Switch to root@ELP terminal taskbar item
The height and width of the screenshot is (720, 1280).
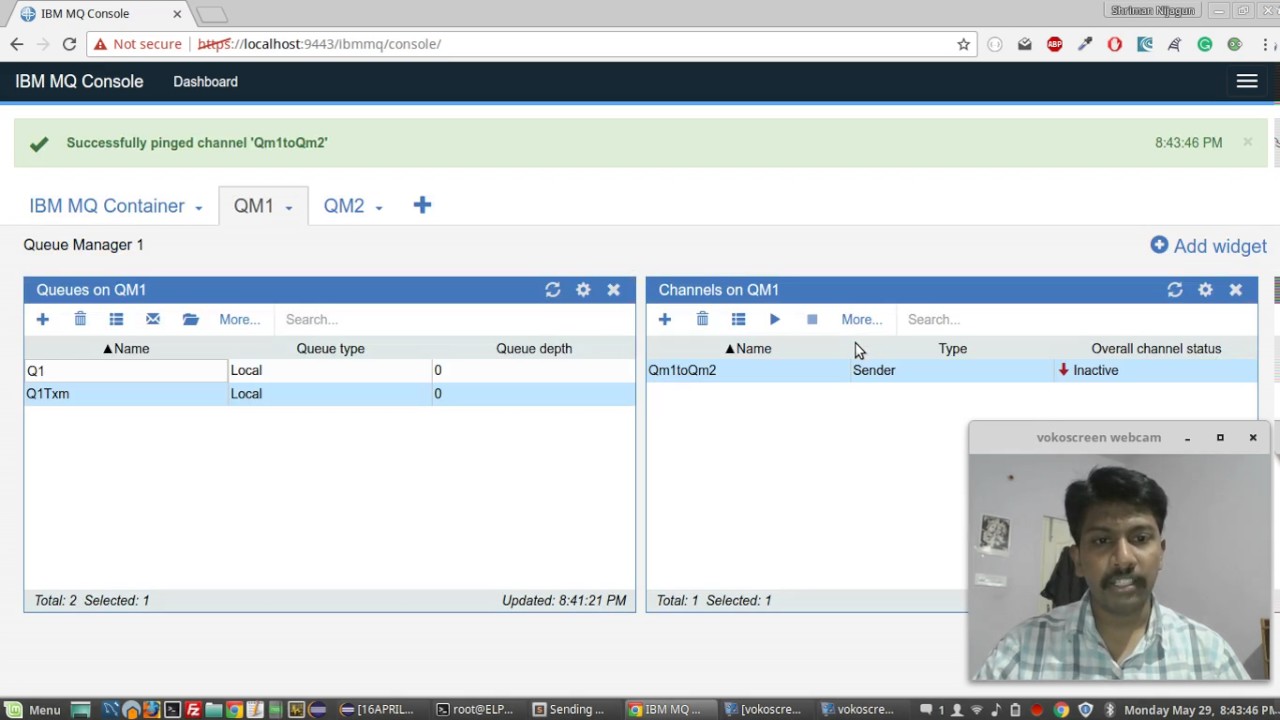pos(475,710)
